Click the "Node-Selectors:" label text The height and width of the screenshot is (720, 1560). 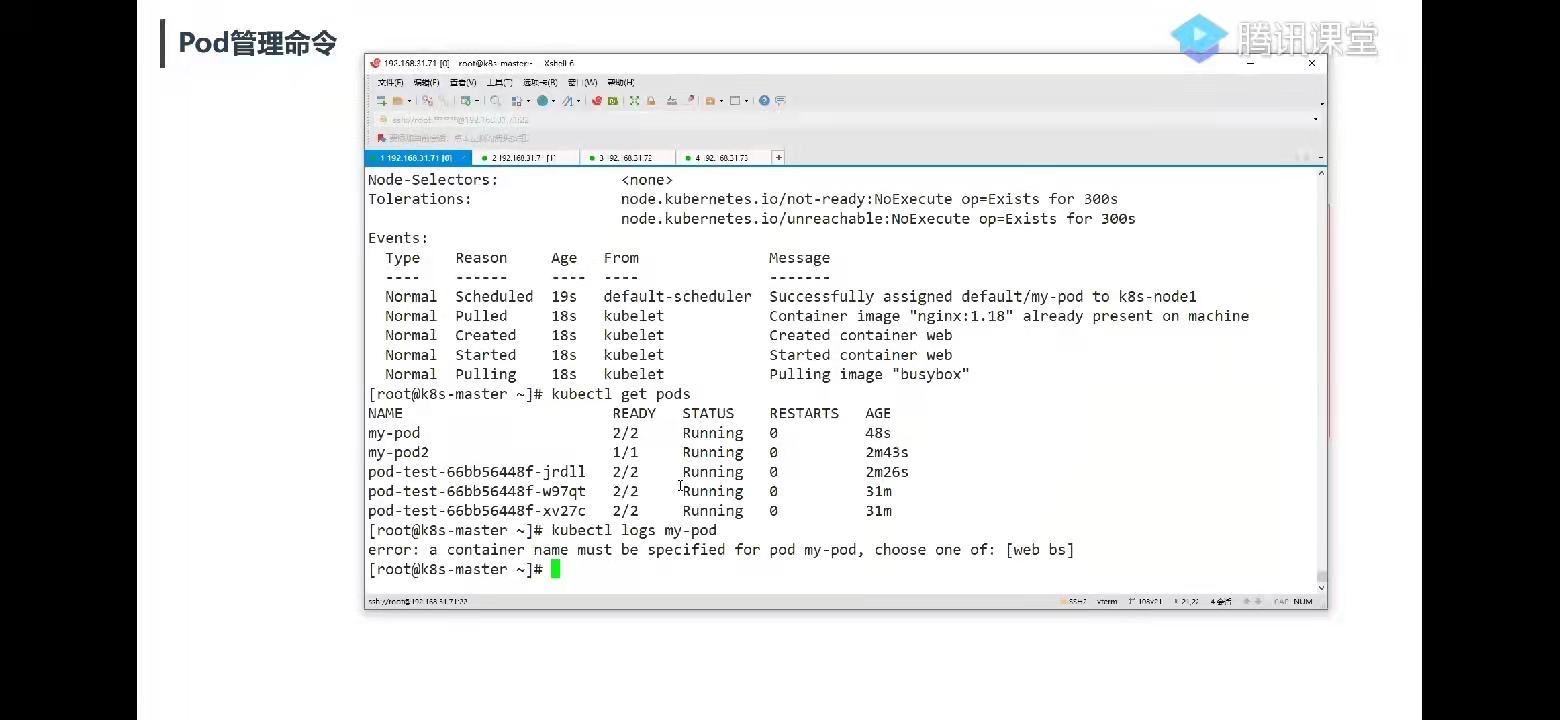pos(433,180)
